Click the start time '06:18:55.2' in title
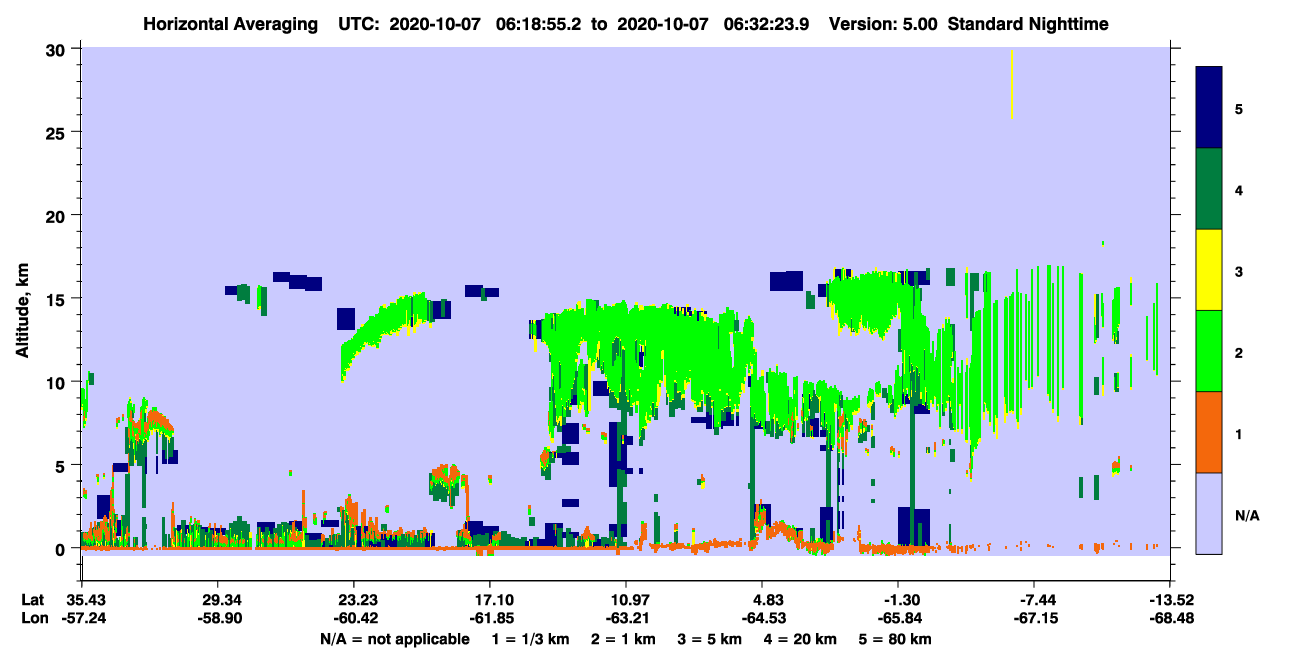This screenshot has height=667, width=1300. pos(536,24)
